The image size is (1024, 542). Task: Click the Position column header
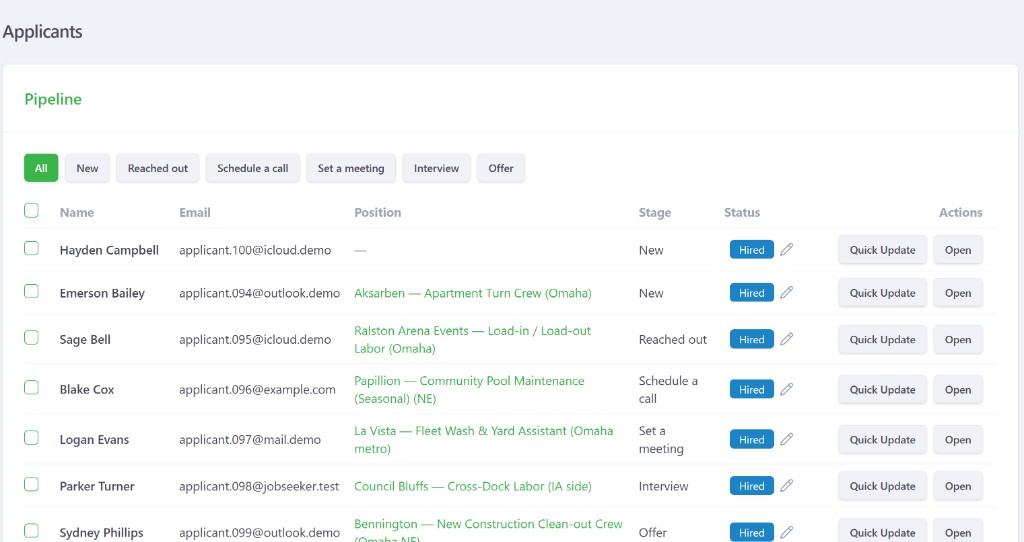[x=377, y=212]
